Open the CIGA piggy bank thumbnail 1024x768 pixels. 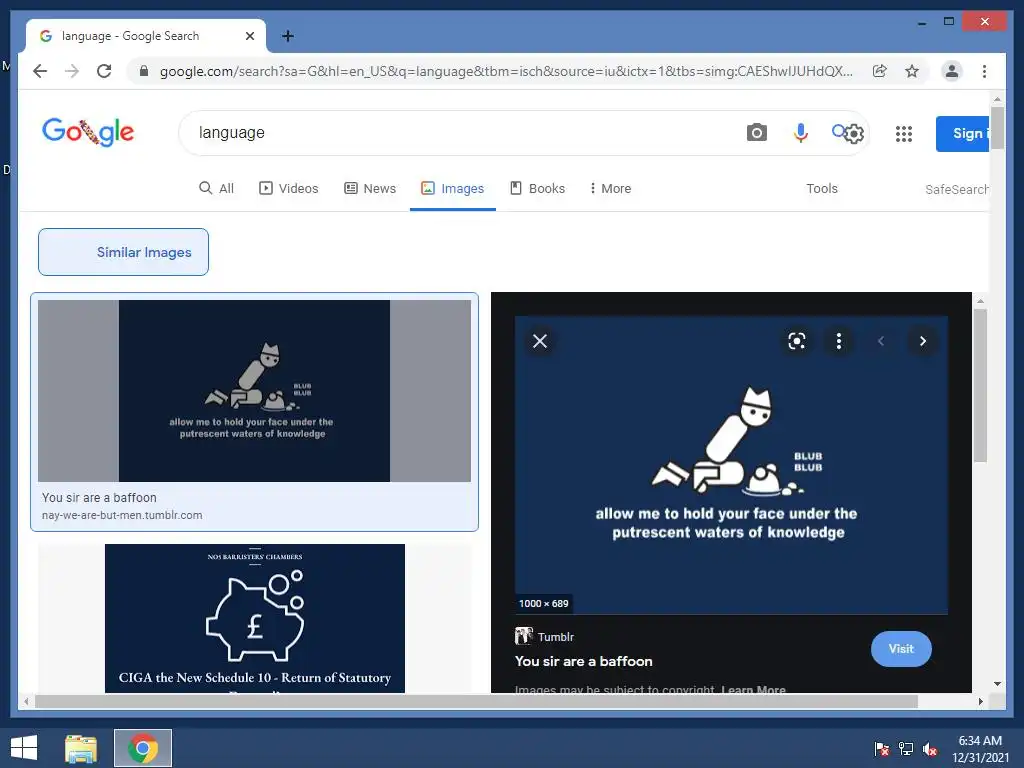tap(255, 618)
